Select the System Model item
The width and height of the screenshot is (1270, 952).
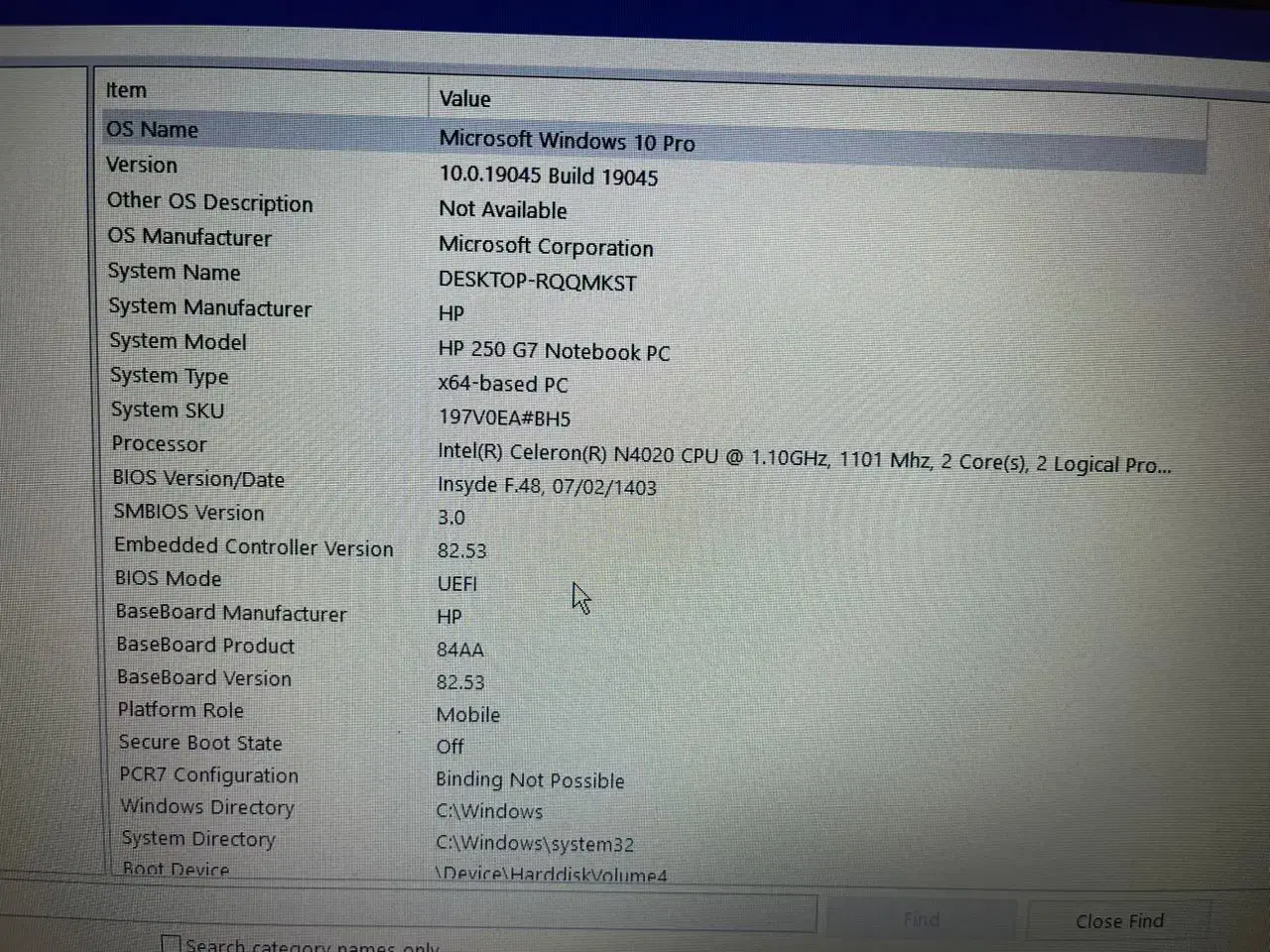point(178,342)
